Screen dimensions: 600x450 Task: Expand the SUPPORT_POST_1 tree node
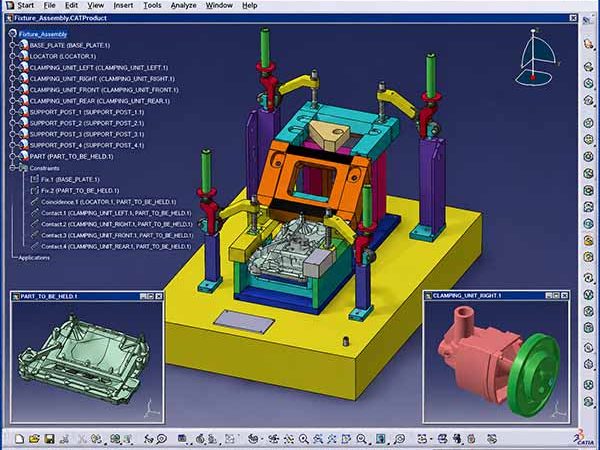click(x=13, y=112)
